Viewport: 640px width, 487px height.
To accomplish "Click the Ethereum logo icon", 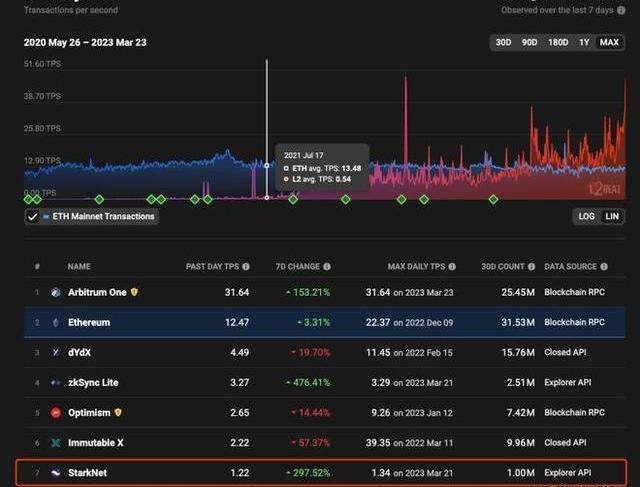I will (x=56, y=322).
